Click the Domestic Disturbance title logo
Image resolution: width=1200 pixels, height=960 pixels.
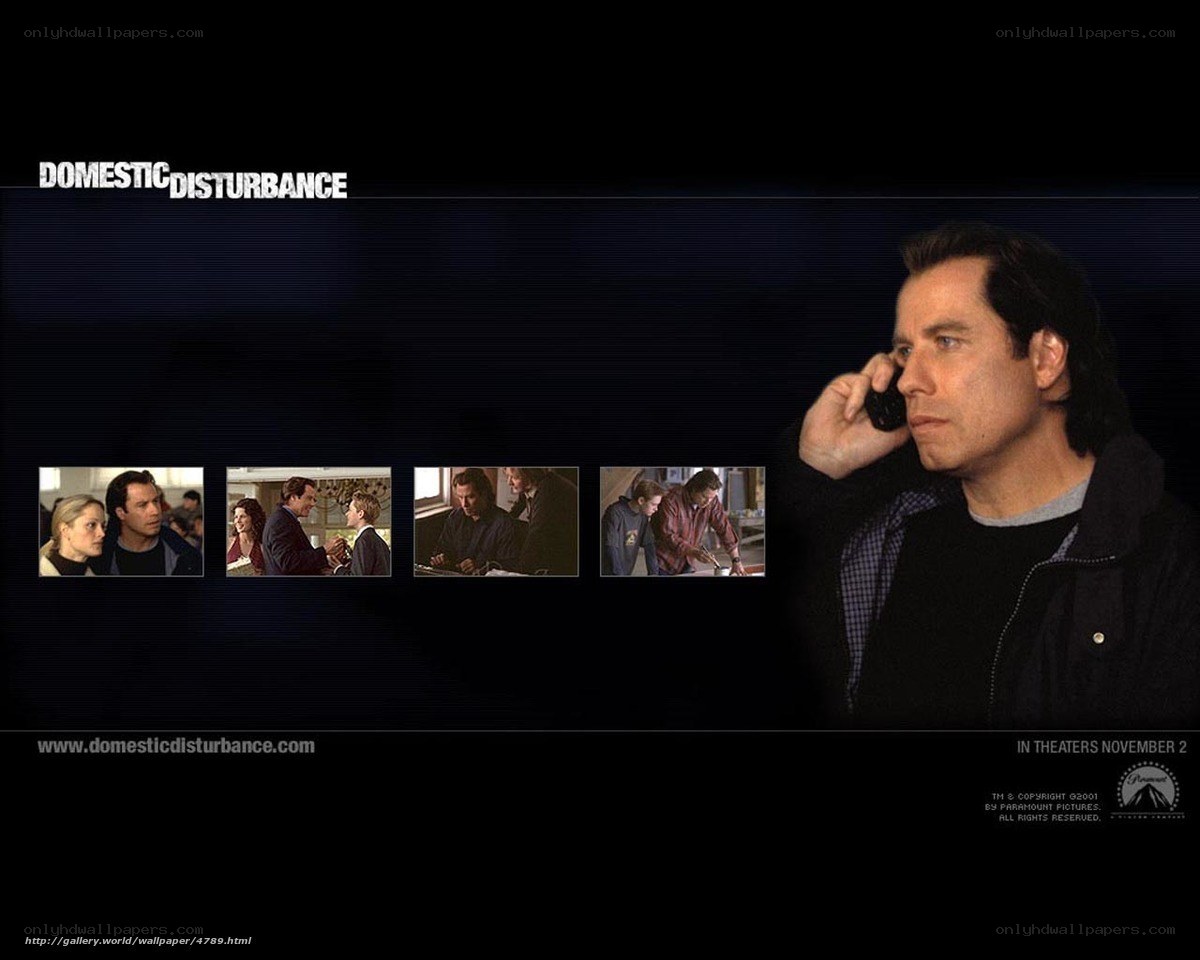pyautogui.click(x=193, y=179)
